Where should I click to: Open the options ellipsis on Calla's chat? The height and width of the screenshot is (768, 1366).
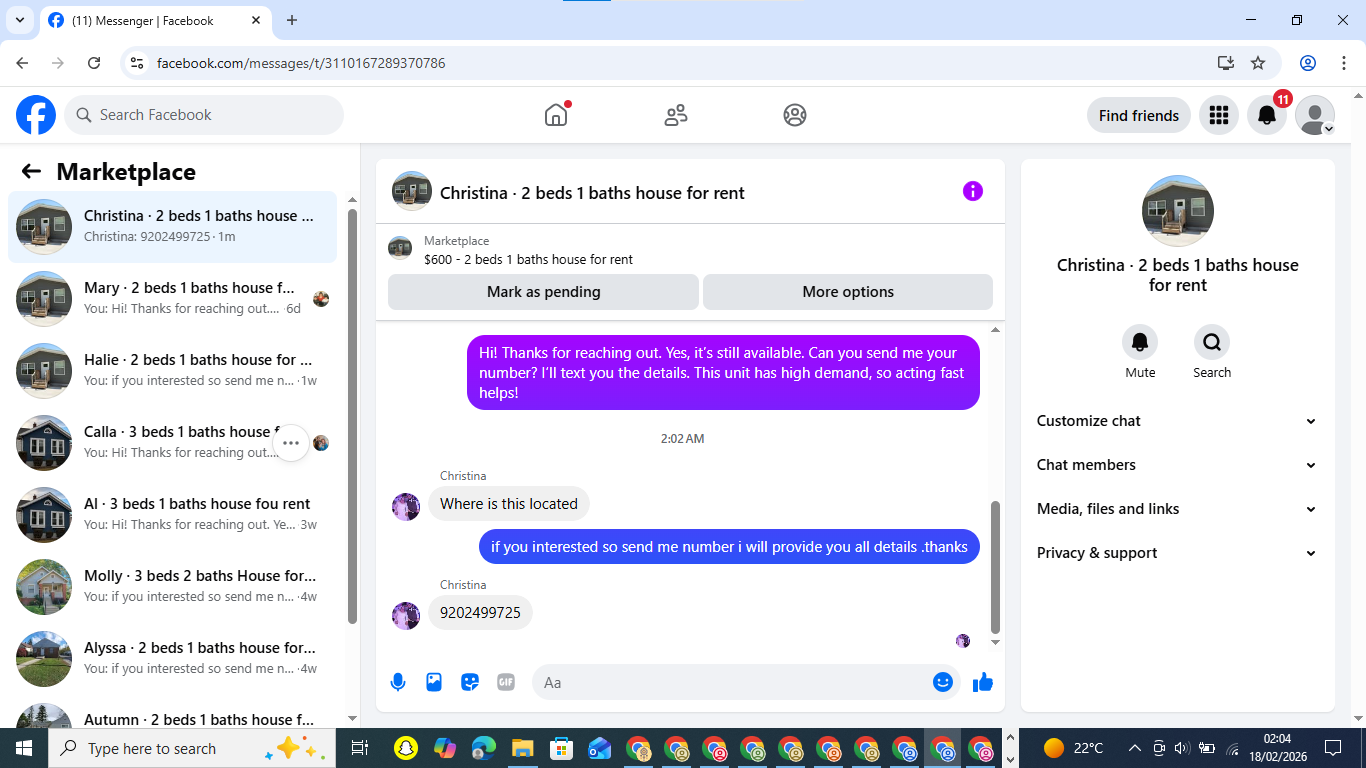coord(291,443)
